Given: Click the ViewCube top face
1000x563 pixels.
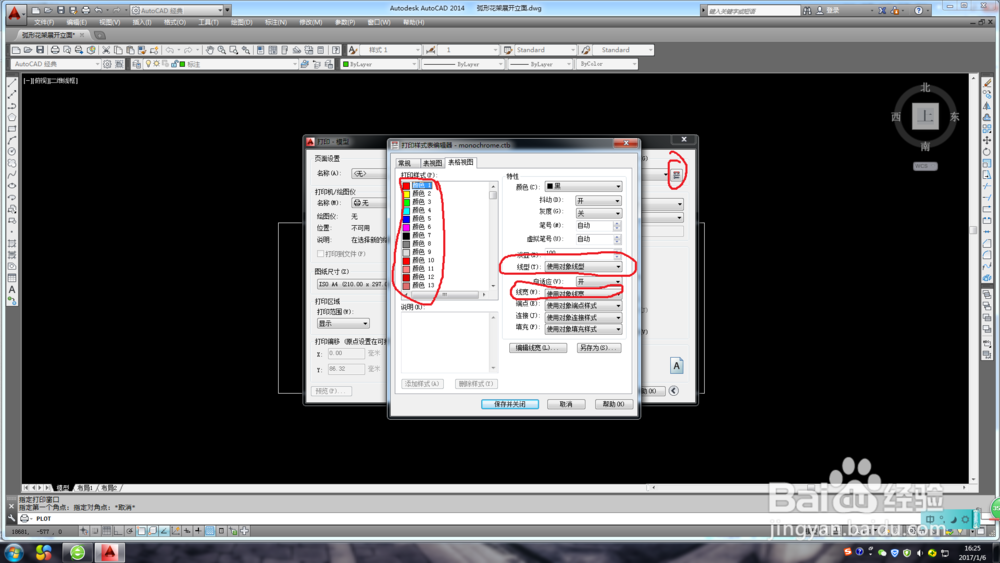Looking at the screenshot, I should click(x=925, y=117).
